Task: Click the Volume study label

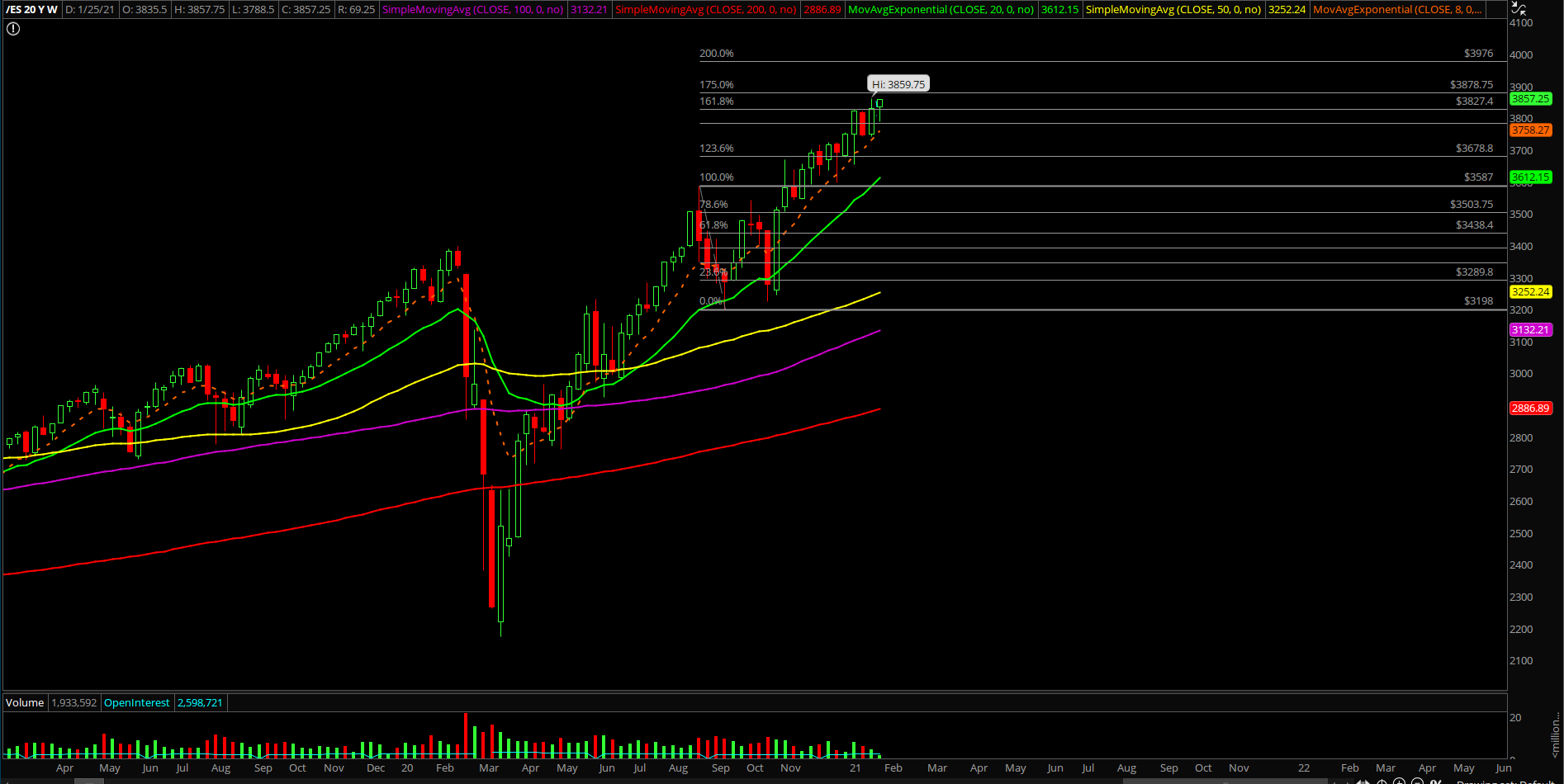Action: pos(25,703)
